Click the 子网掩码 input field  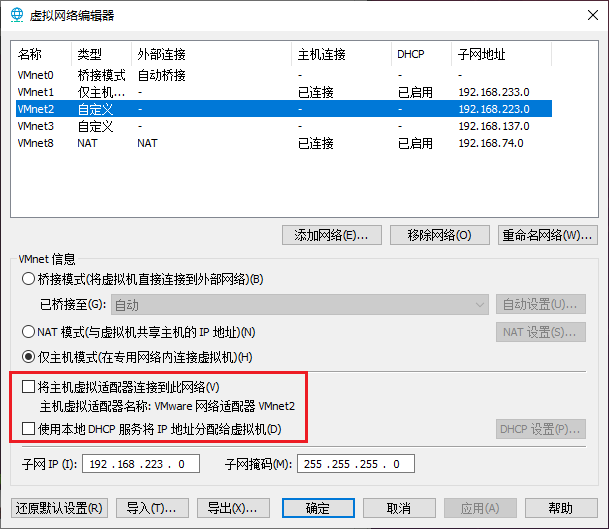click(x=356, y=464)
